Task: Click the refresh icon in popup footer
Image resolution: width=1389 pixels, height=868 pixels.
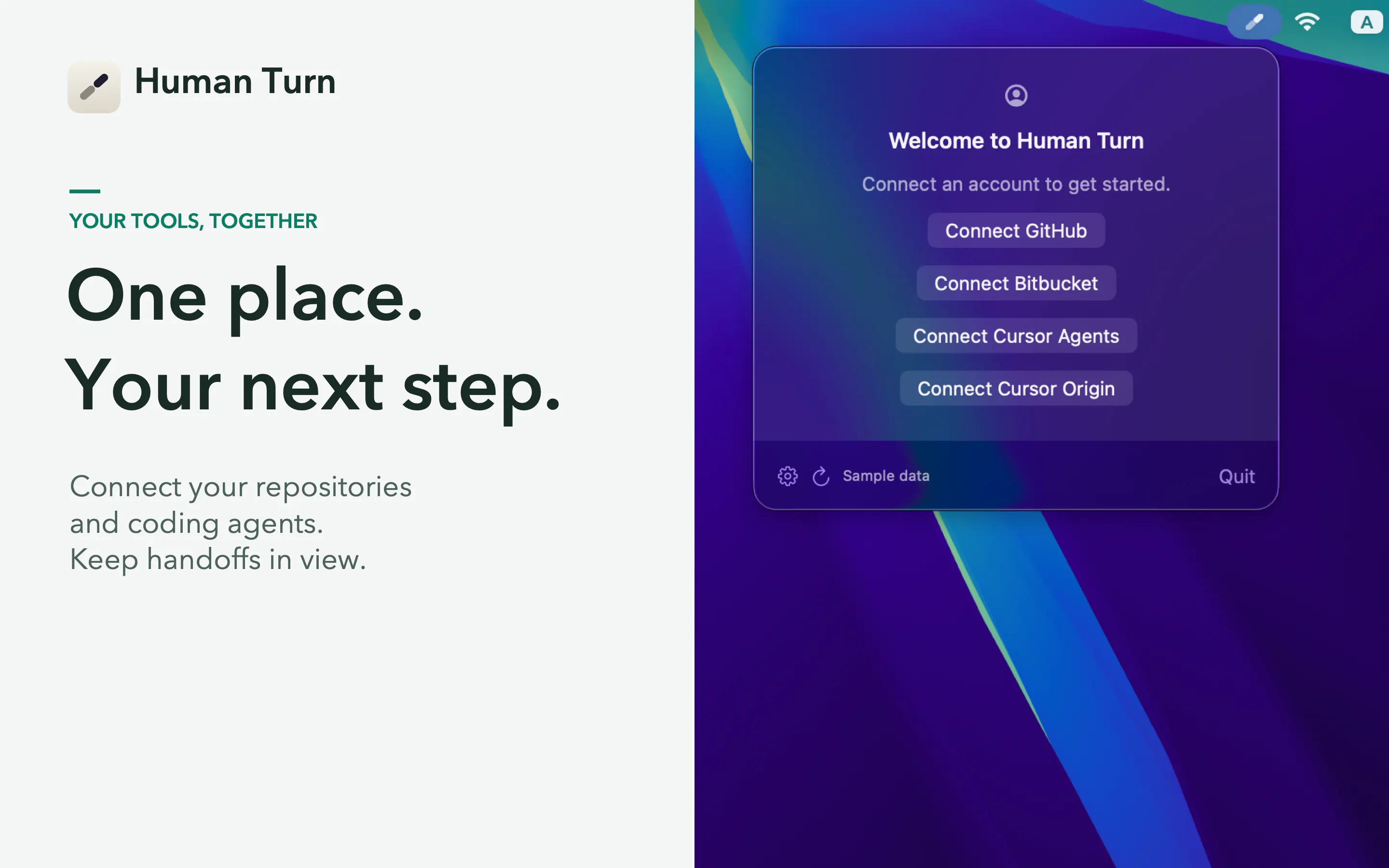Action: pos(821,476)
